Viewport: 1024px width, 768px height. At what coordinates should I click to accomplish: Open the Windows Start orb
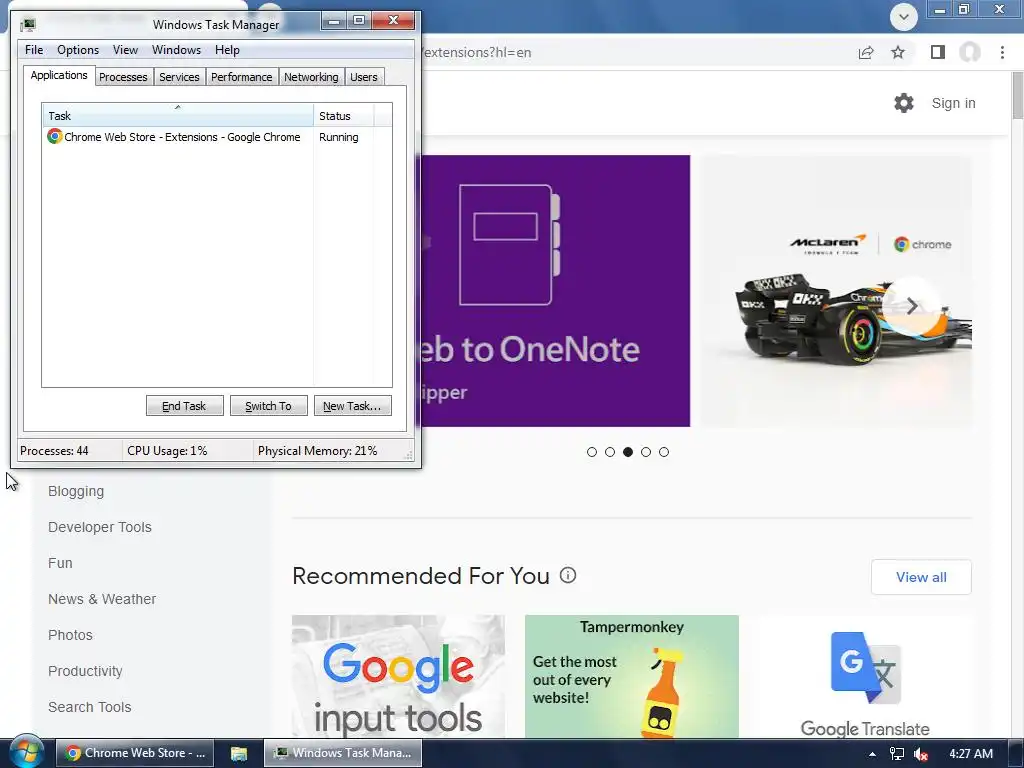26,752
